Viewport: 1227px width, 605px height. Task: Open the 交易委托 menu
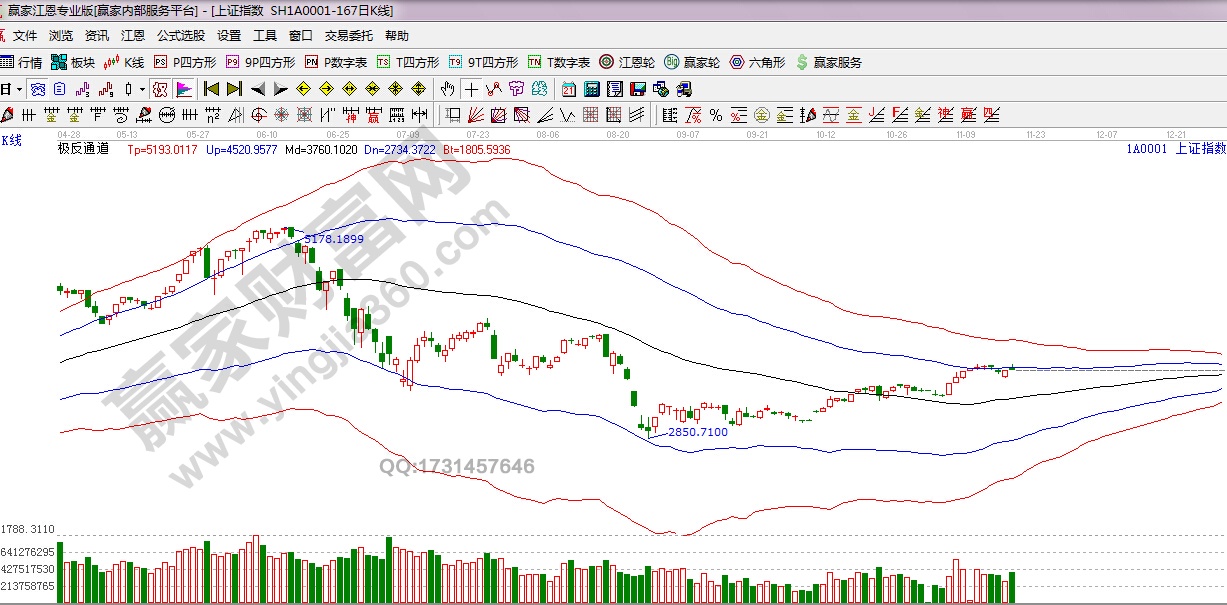[348, 35]
